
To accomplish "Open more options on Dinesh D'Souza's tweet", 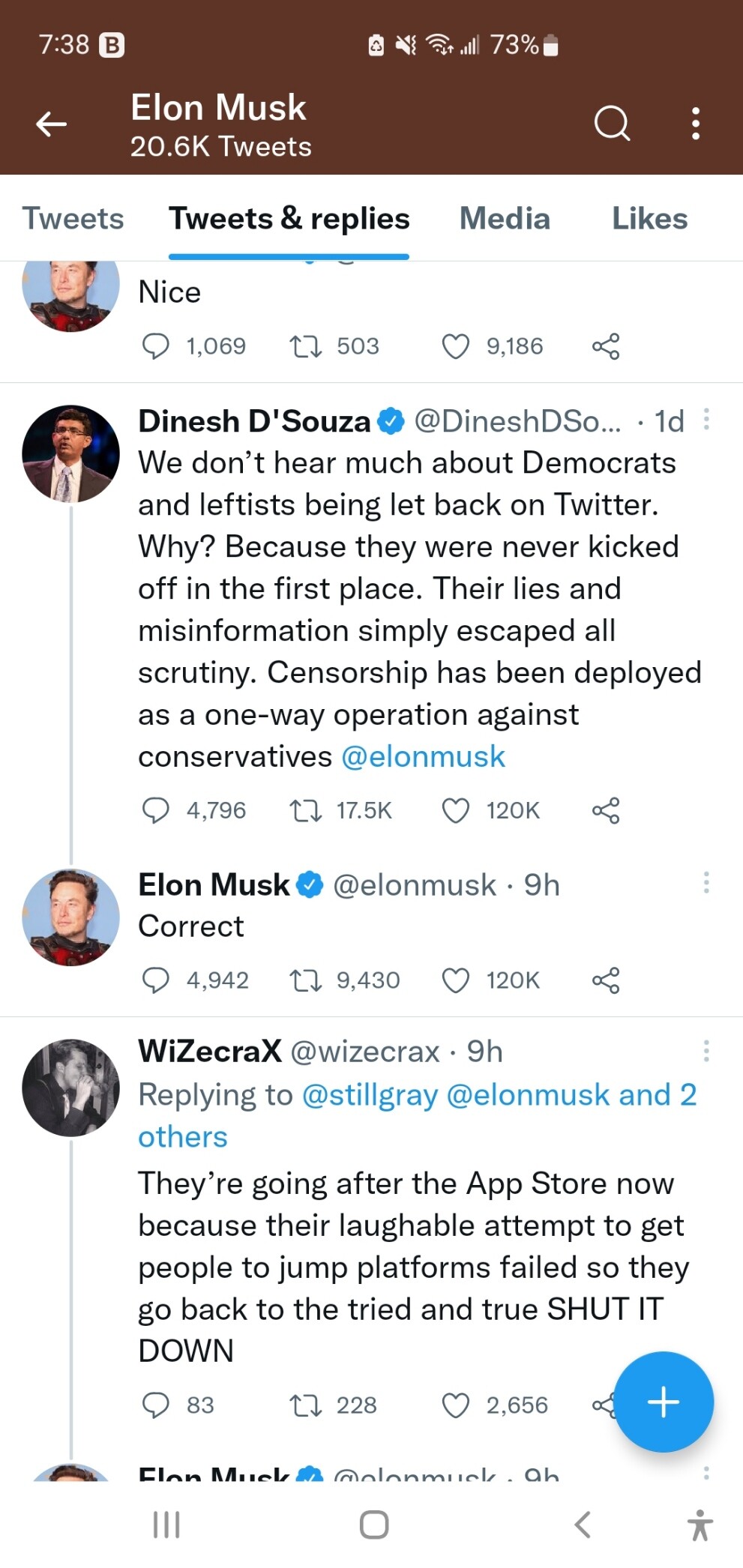I will (706, 420).
